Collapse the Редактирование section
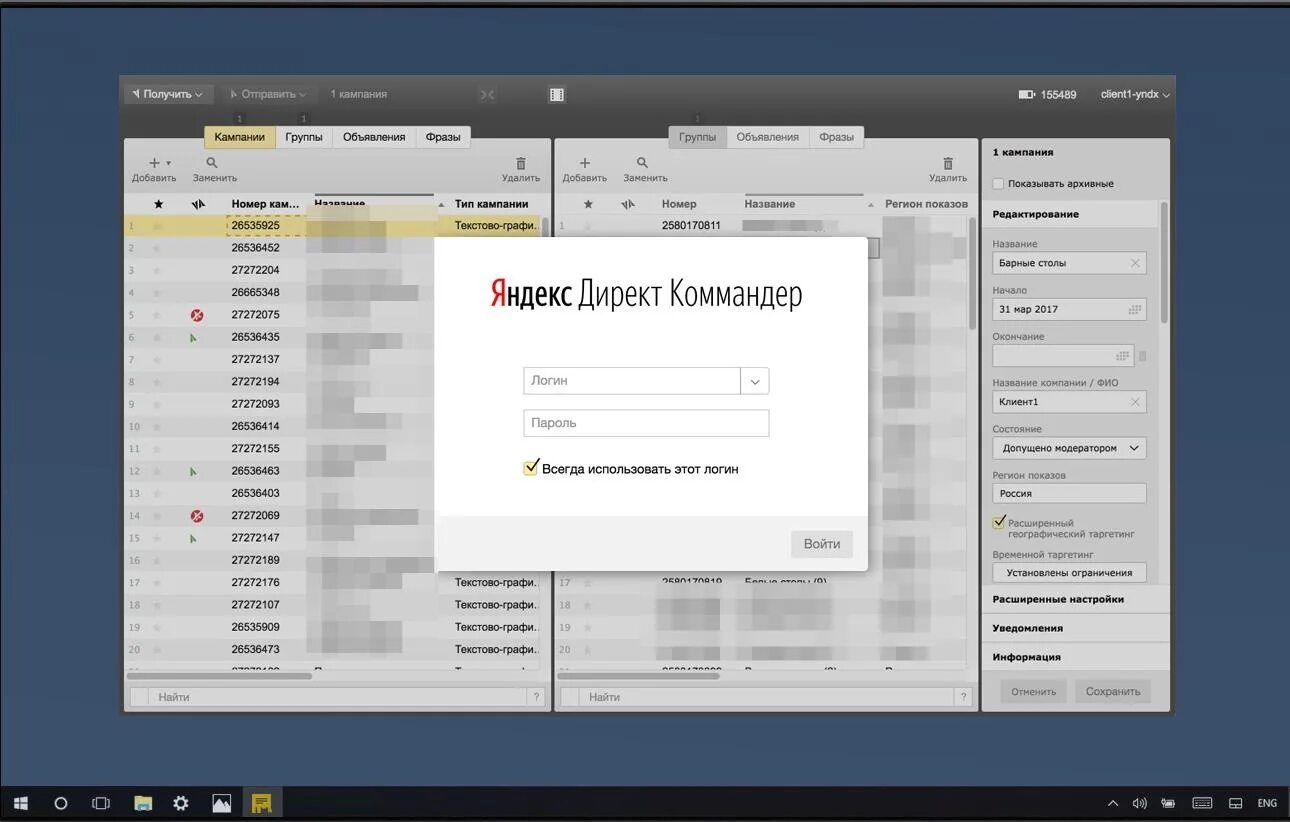Viewport: 1290px width, 822px height. click(1070, 214)
